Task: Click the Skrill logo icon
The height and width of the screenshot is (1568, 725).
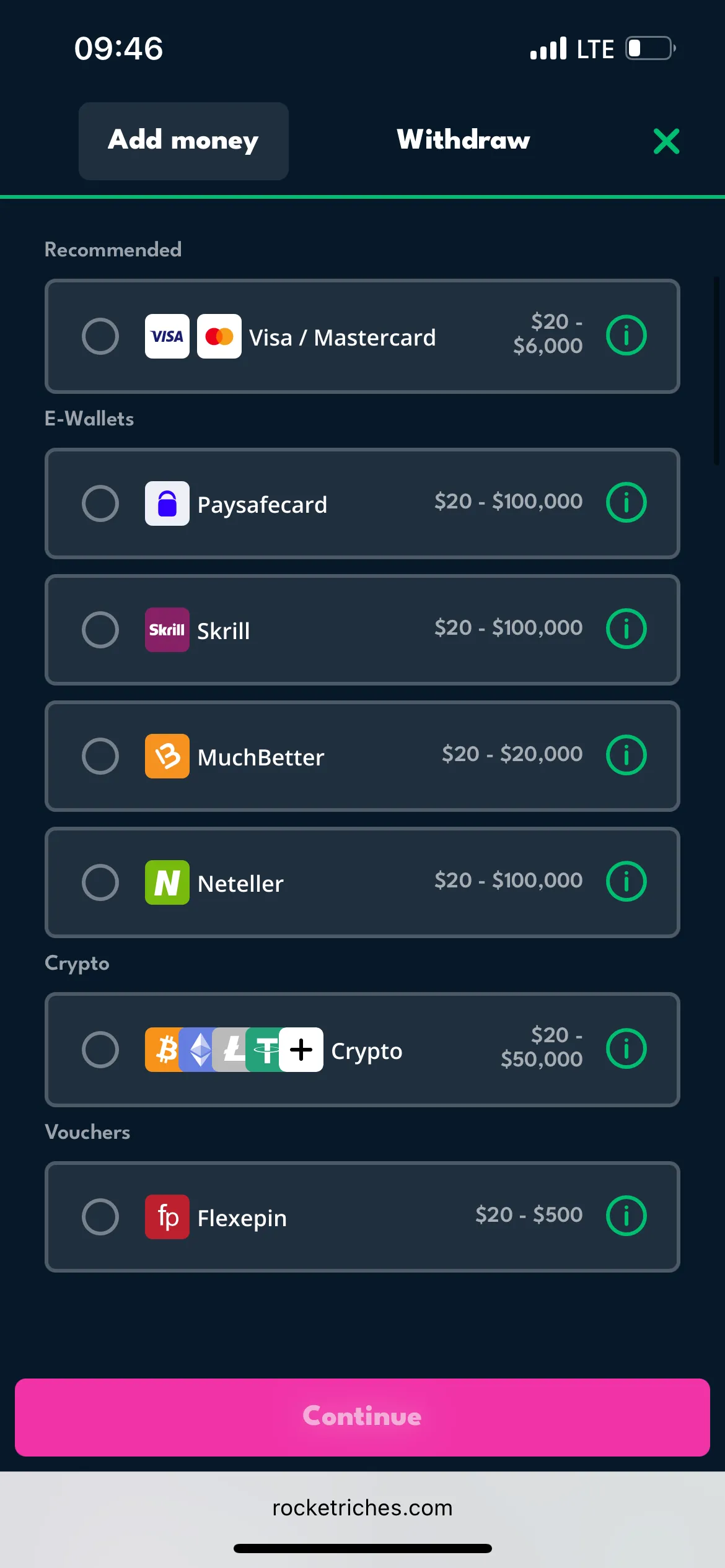Action: click(x=167, y=630)
